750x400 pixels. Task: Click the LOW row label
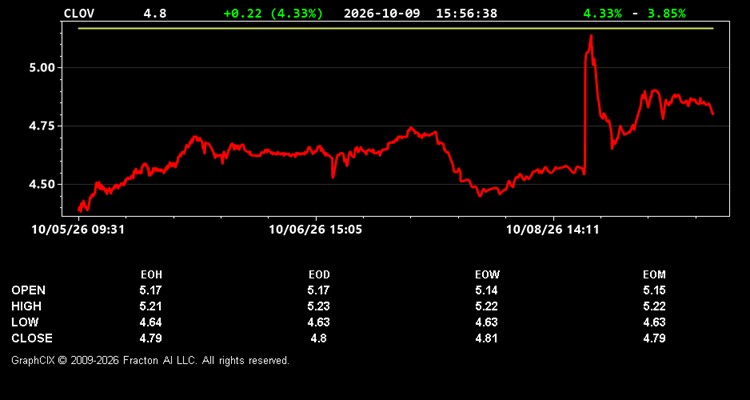tap(25, 322)
